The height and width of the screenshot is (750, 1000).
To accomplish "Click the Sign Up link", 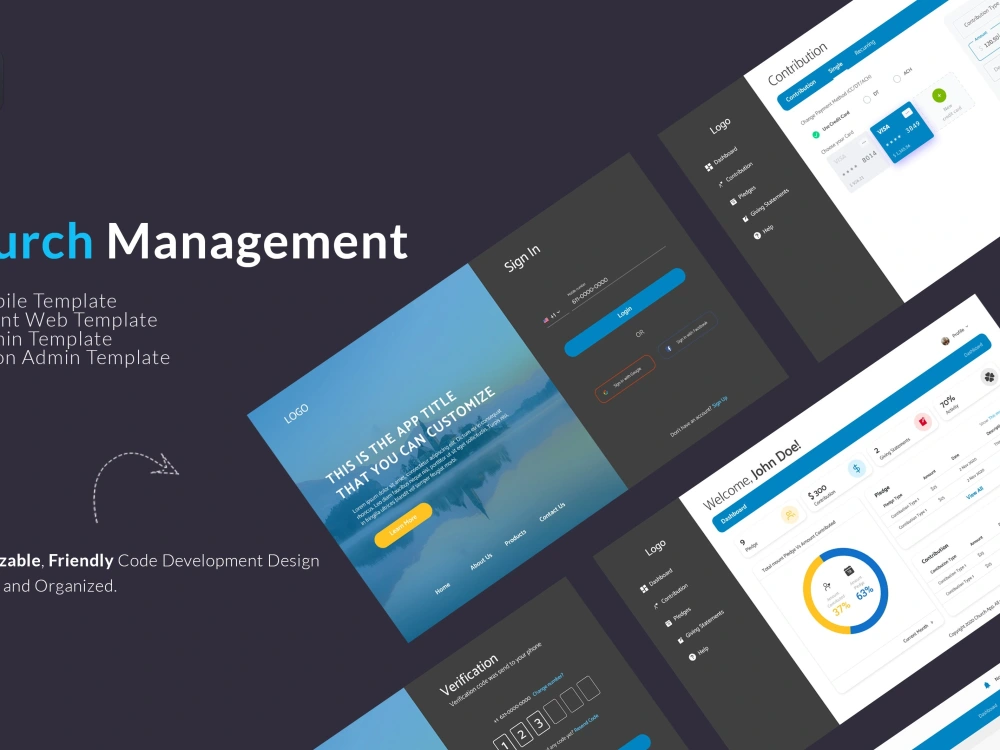I will (719, 402).
